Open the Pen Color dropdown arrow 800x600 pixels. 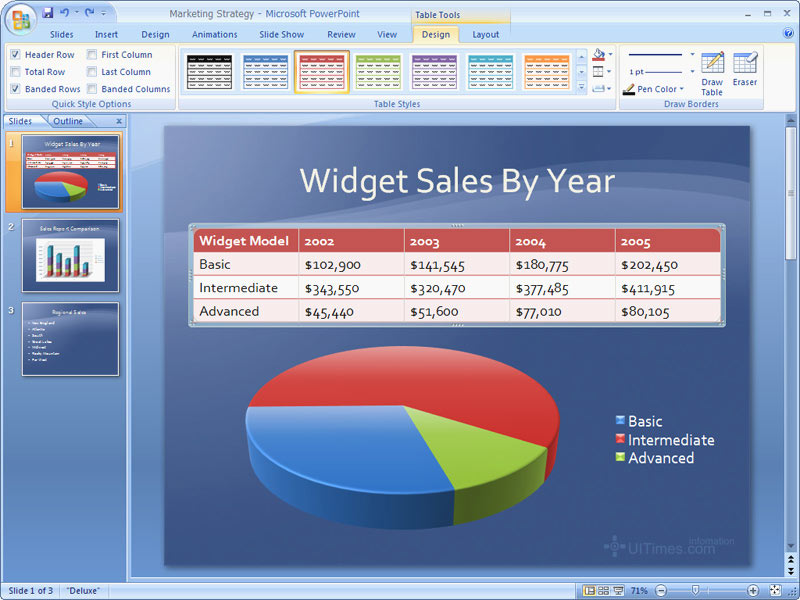pyautogui.click(x=682, y=89)
